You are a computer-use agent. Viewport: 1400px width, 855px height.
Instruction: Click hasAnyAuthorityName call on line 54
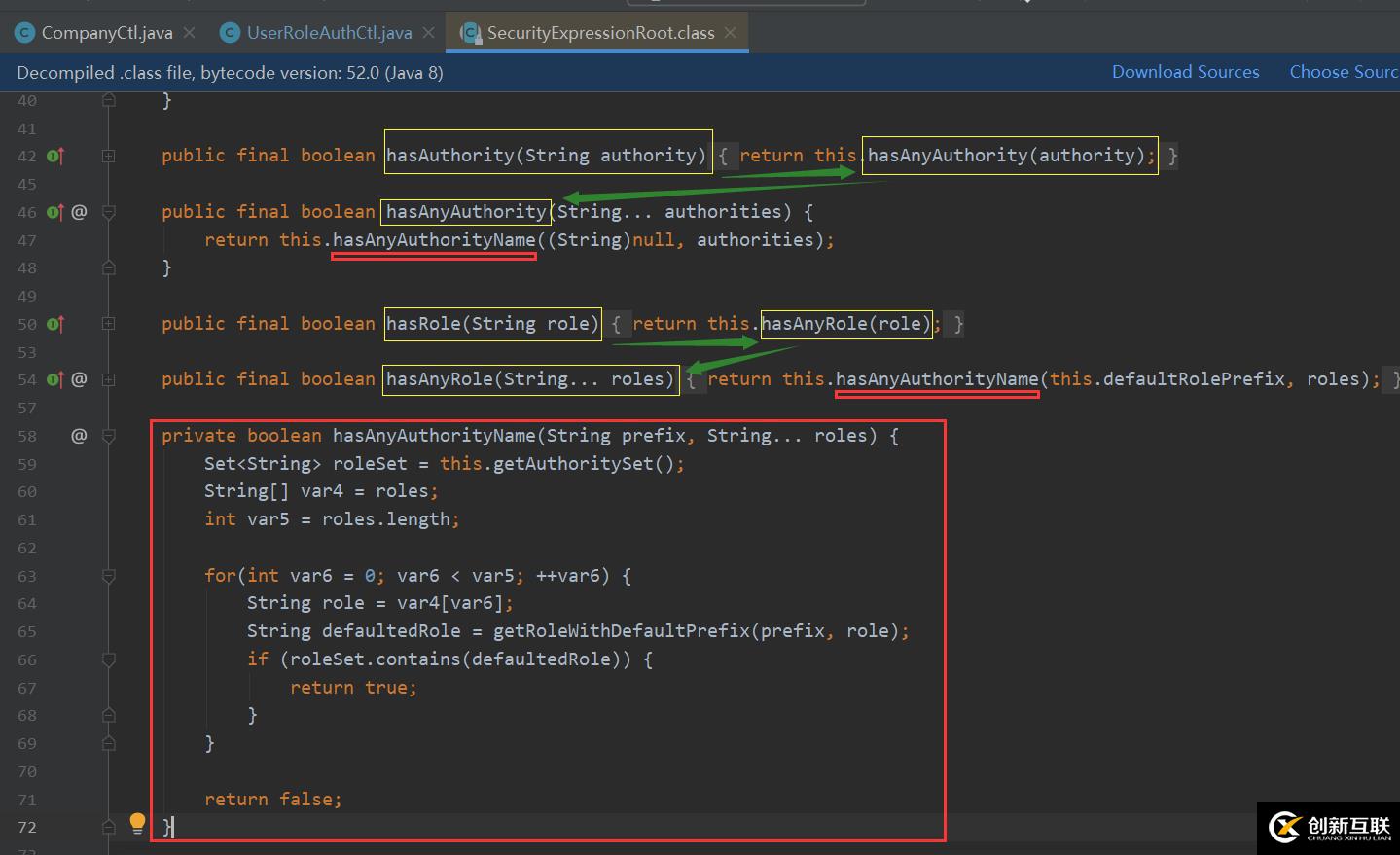pos(937,379)
